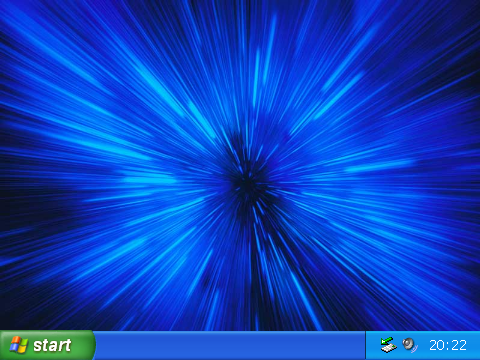Click the sound icon left of the clock
The image size is (480, 360).
pos(410,345)
